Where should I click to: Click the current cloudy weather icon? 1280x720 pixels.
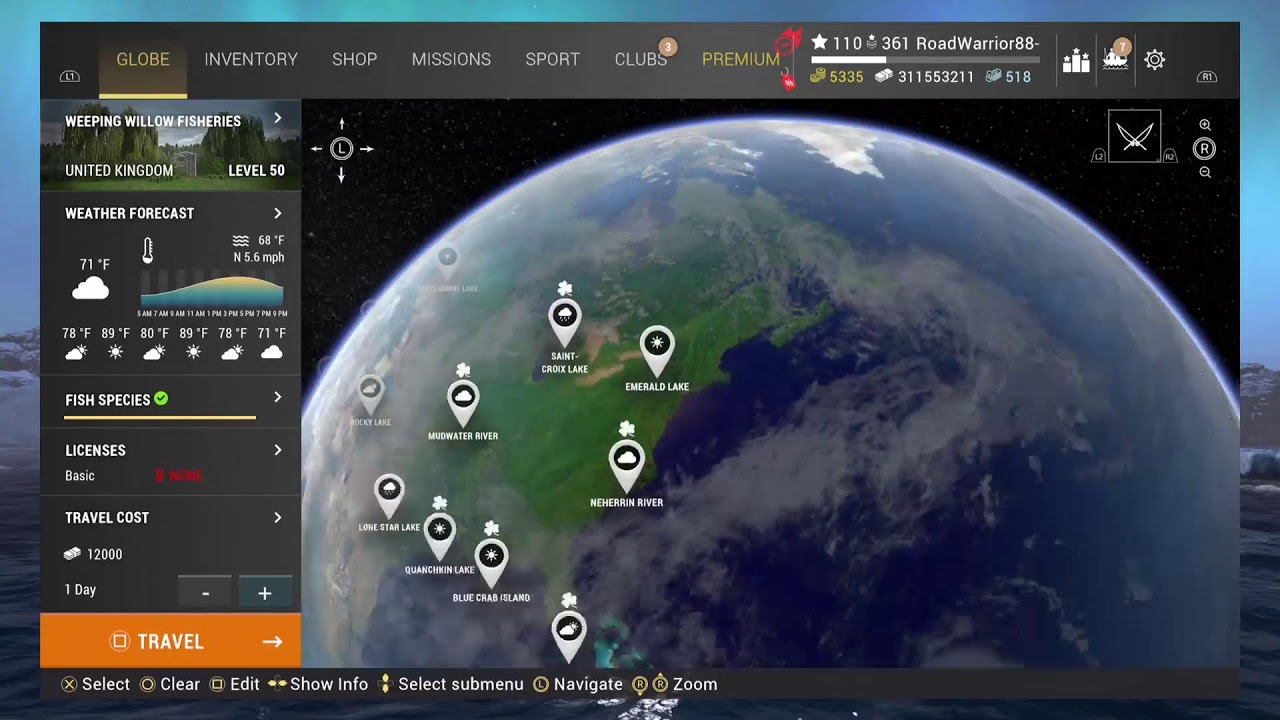click(90, 290)
